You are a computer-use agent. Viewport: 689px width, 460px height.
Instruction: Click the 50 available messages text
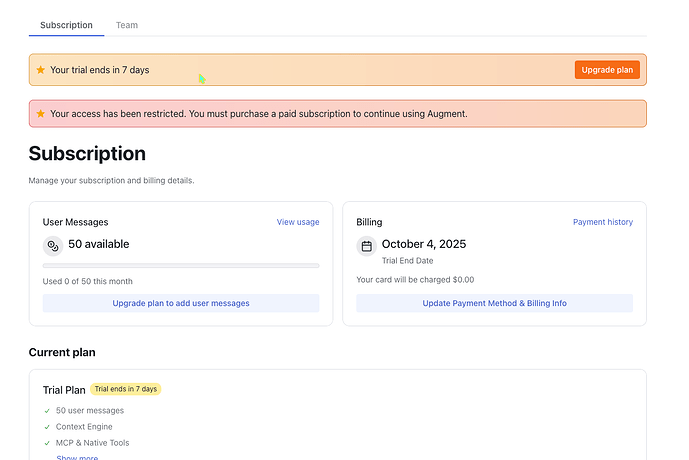tap(99, 244)
